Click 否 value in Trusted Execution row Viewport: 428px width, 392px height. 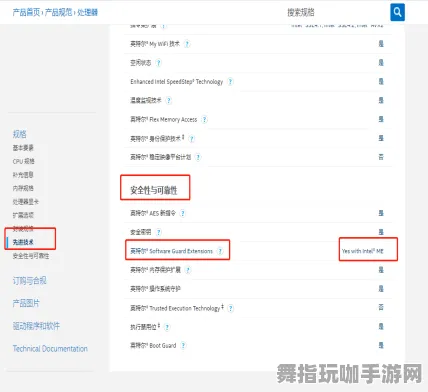381,307
